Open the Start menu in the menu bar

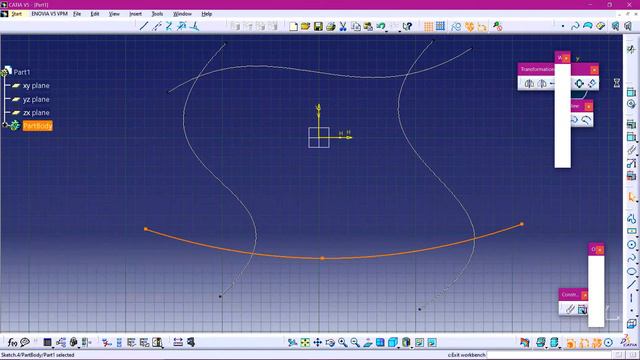(x=16, y=14)
